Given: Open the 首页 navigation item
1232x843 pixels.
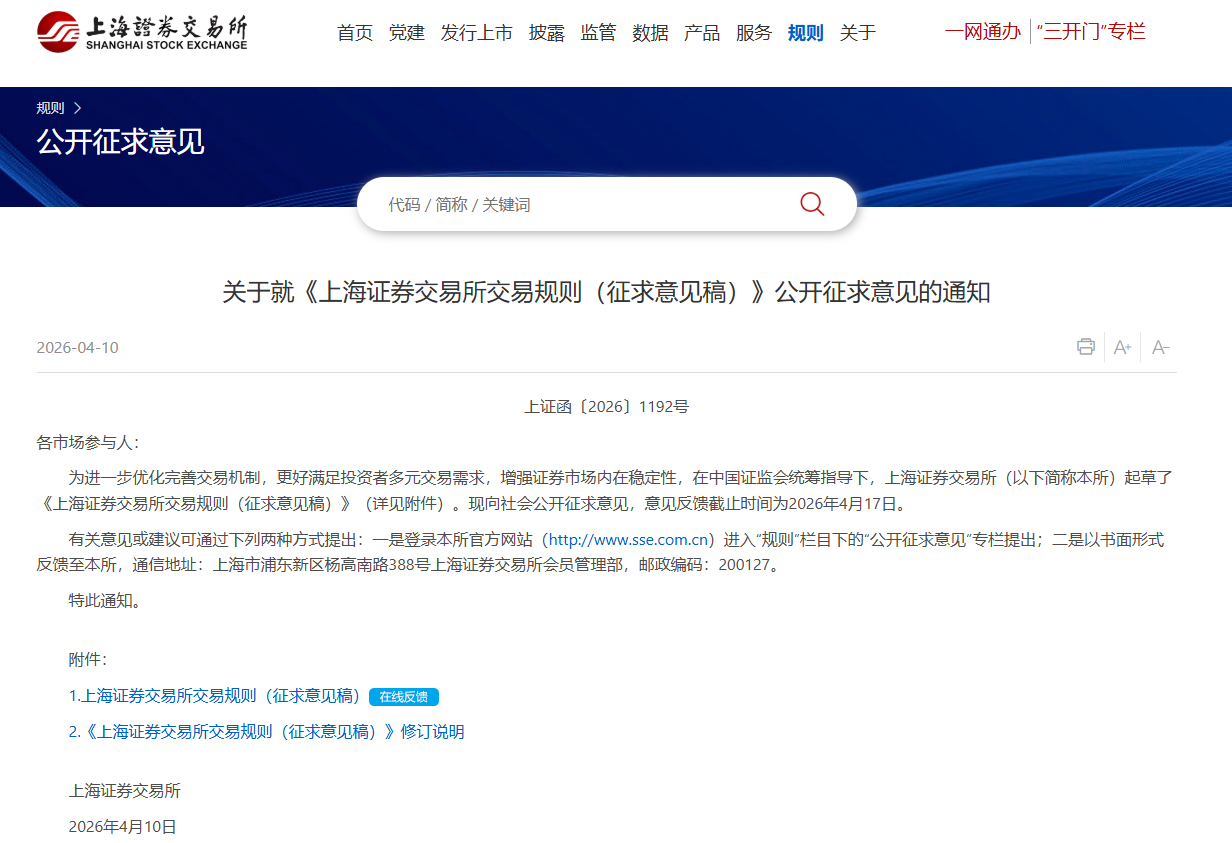Looking at the screenshot, I should [354, 32].
